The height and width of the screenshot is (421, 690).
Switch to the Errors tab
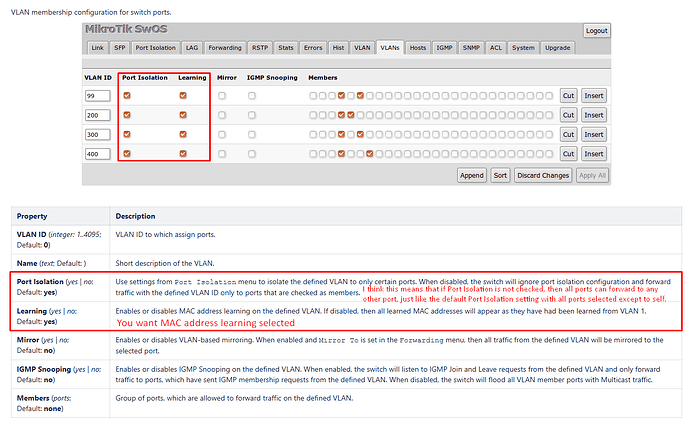point(313,48)
